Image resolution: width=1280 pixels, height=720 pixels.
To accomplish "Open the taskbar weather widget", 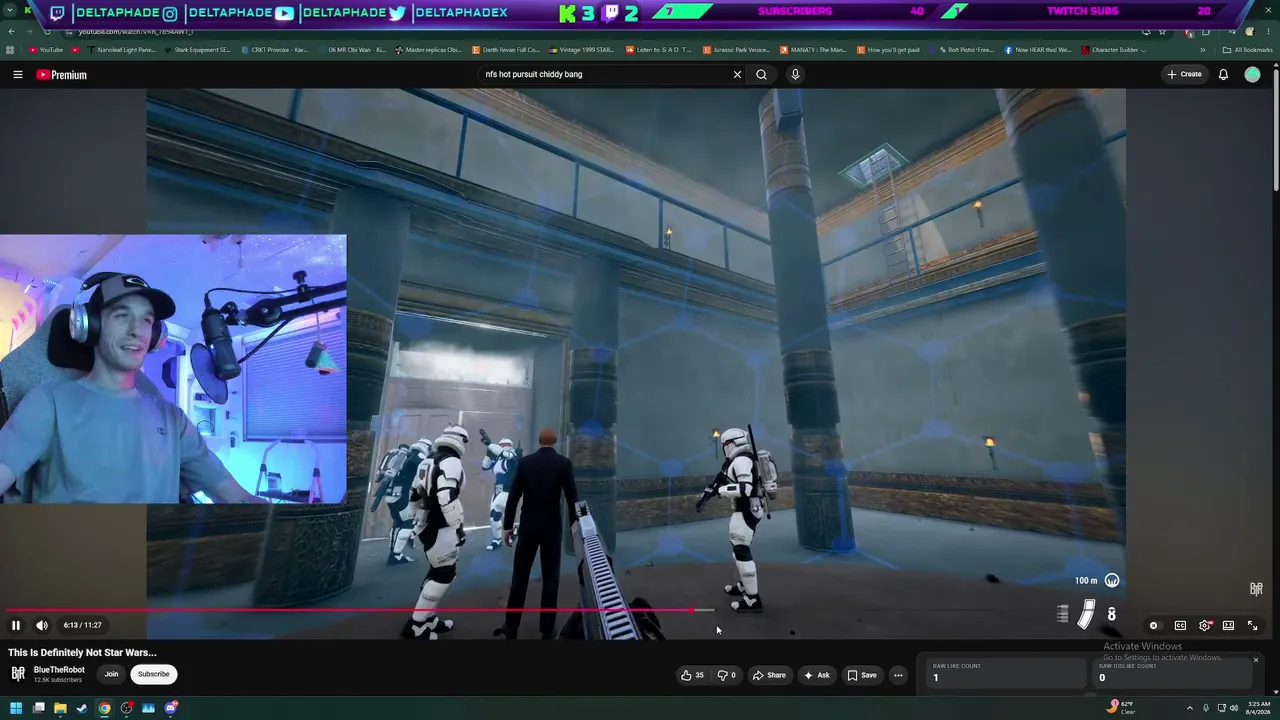I will click(1121, 708).
